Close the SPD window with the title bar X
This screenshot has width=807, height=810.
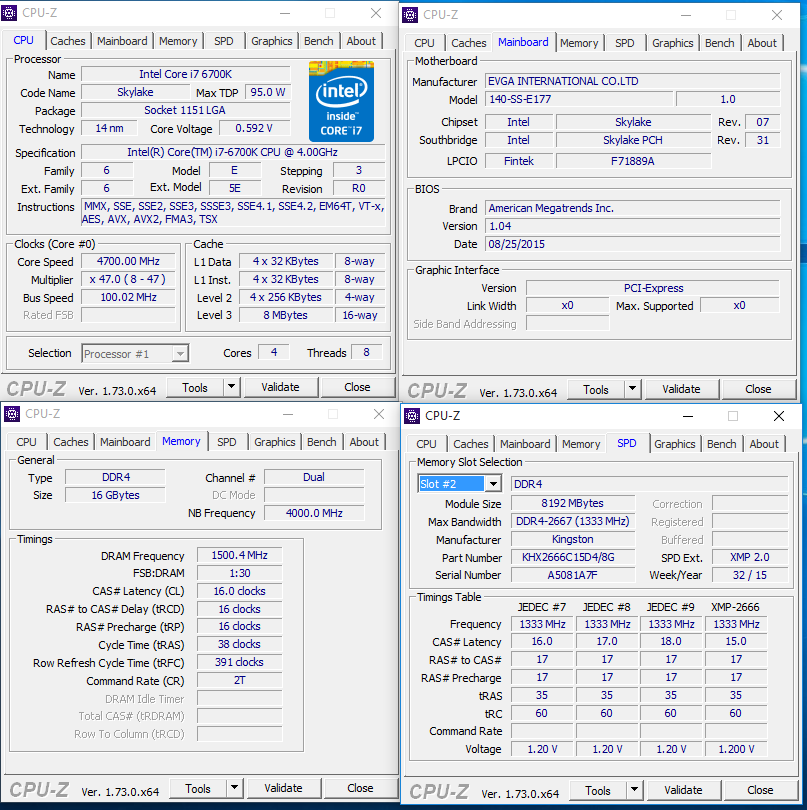tap(779, 416)
